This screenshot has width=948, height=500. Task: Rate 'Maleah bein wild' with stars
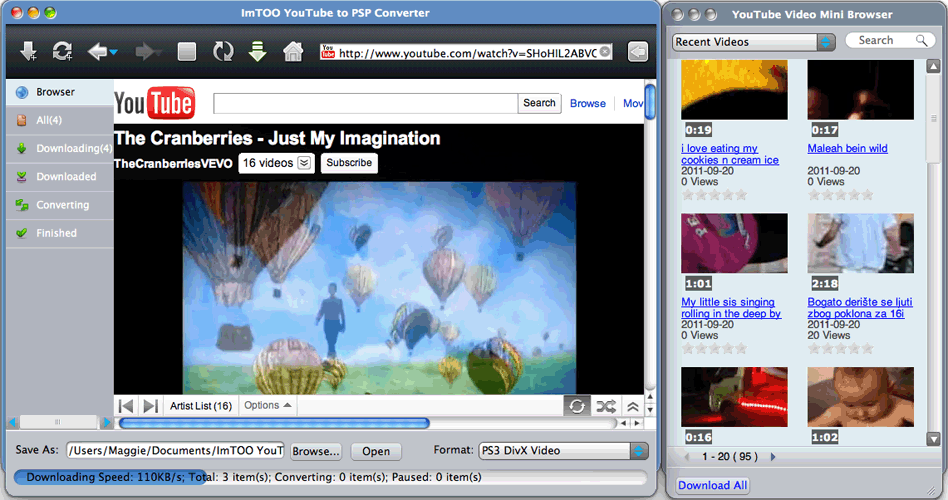(840, 195)
